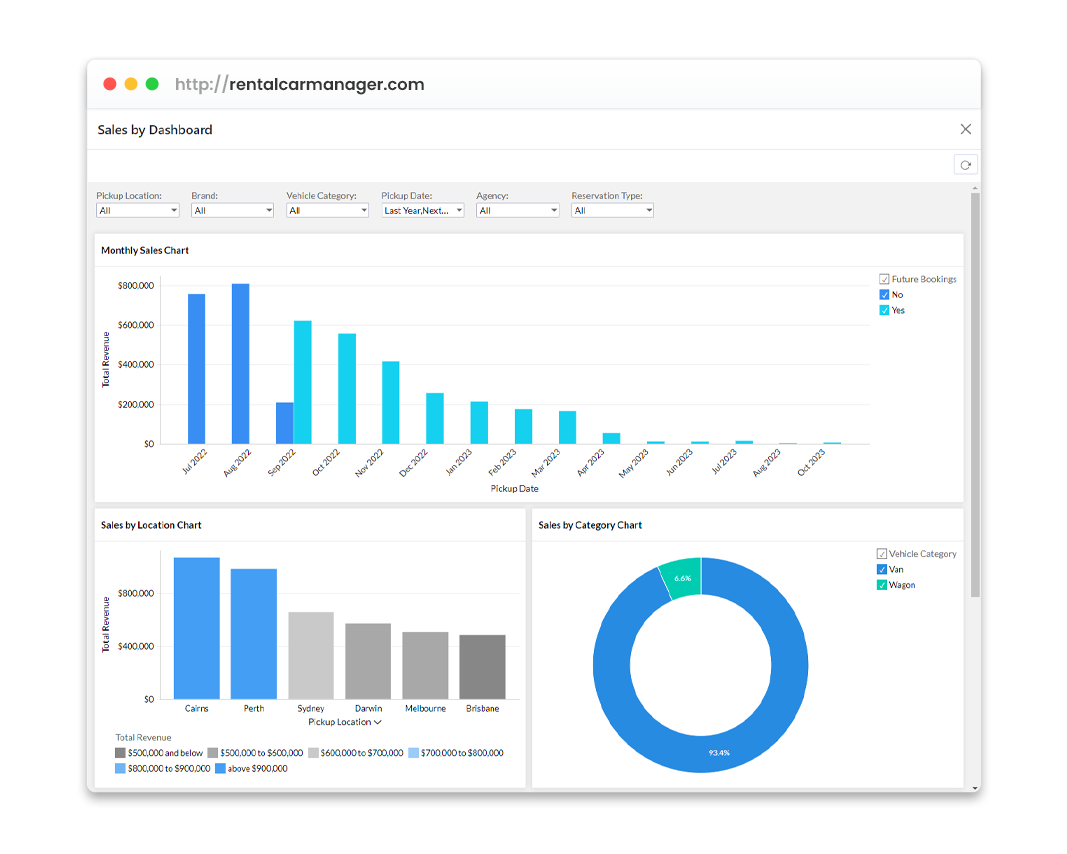Uncheck the "Yes" series in Monthly Sales legend

pos(883,309)
